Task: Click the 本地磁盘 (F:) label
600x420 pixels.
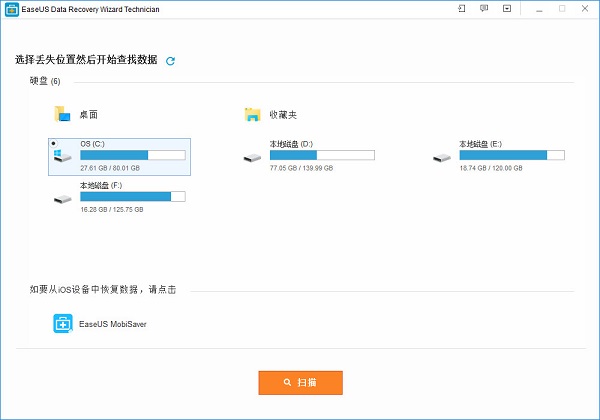Action: [101, 186]
